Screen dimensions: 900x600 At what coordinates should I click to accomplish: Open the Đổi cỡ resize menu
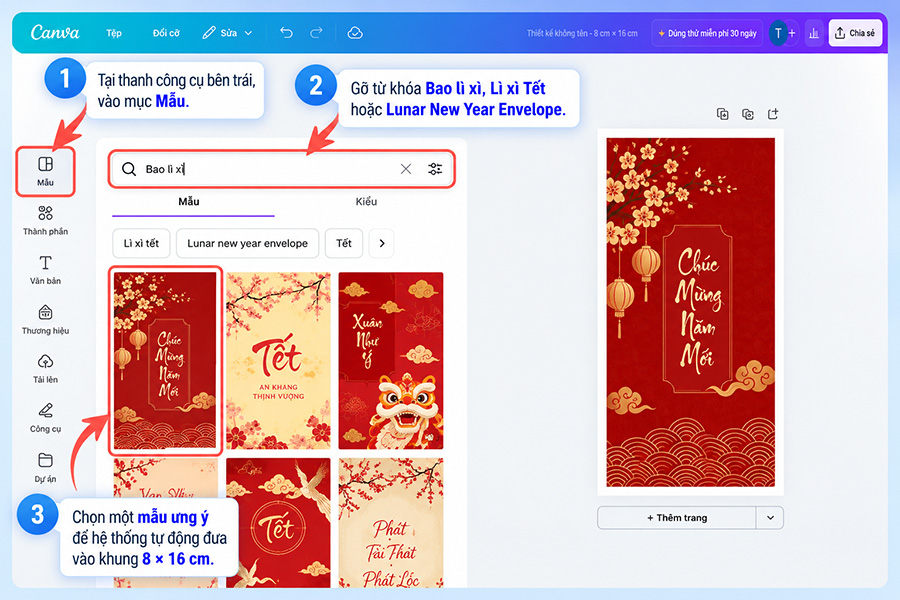(166, 33)
